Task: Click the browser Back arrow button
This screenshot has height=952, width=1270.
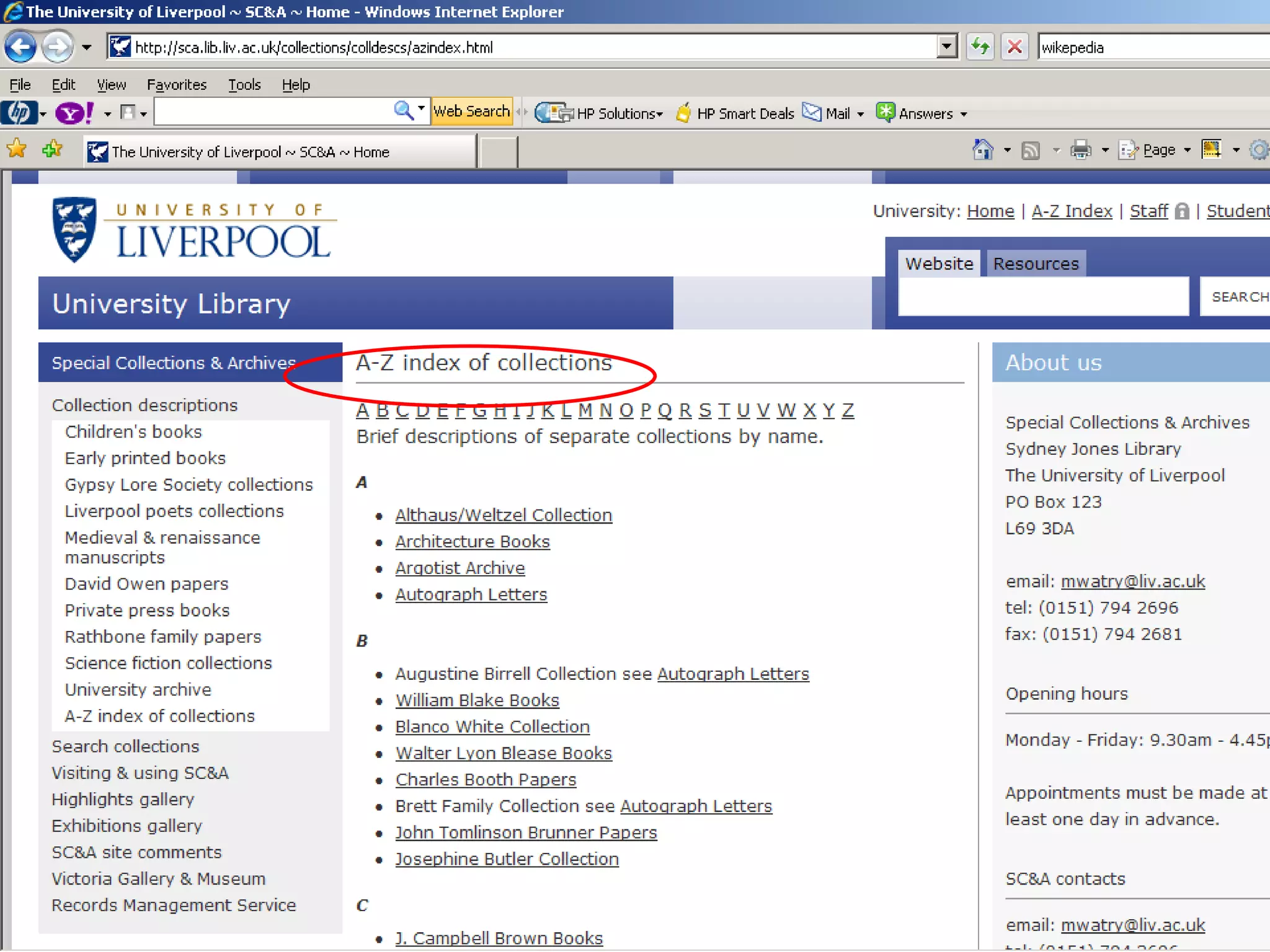Action: tap(20, 47)
